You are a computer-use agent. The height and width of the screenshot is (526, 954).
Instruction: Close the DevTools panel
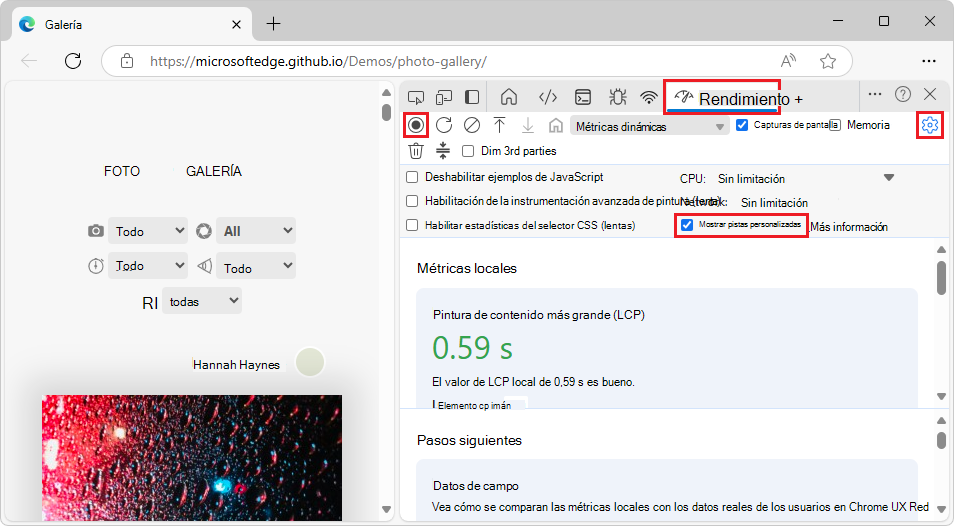point(930,94)
